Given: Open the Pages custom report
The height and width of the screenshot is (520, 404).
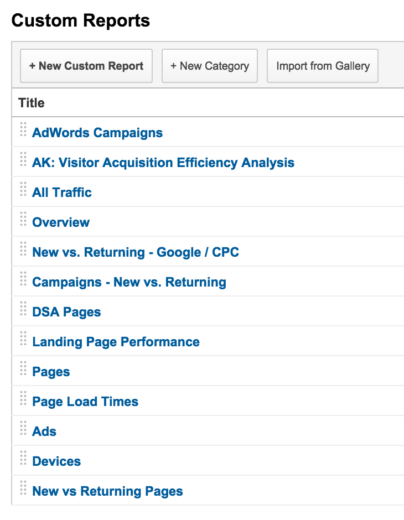Looking at the screenshot, I should [51, 372].
